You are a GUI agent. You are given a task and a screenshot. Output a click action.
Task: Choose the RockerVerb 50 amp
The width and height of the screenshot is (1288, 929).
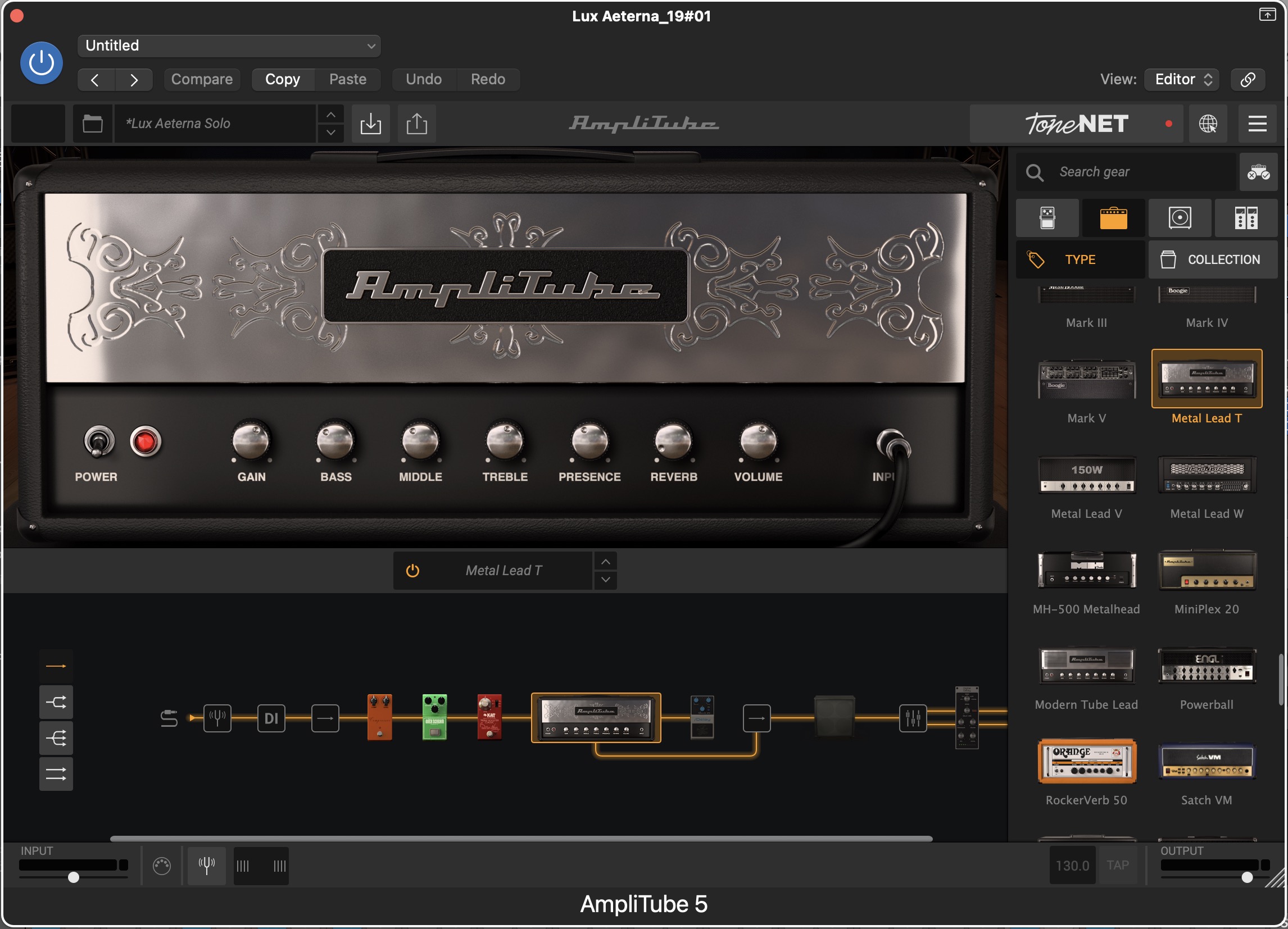click(x=1086, y=761)
